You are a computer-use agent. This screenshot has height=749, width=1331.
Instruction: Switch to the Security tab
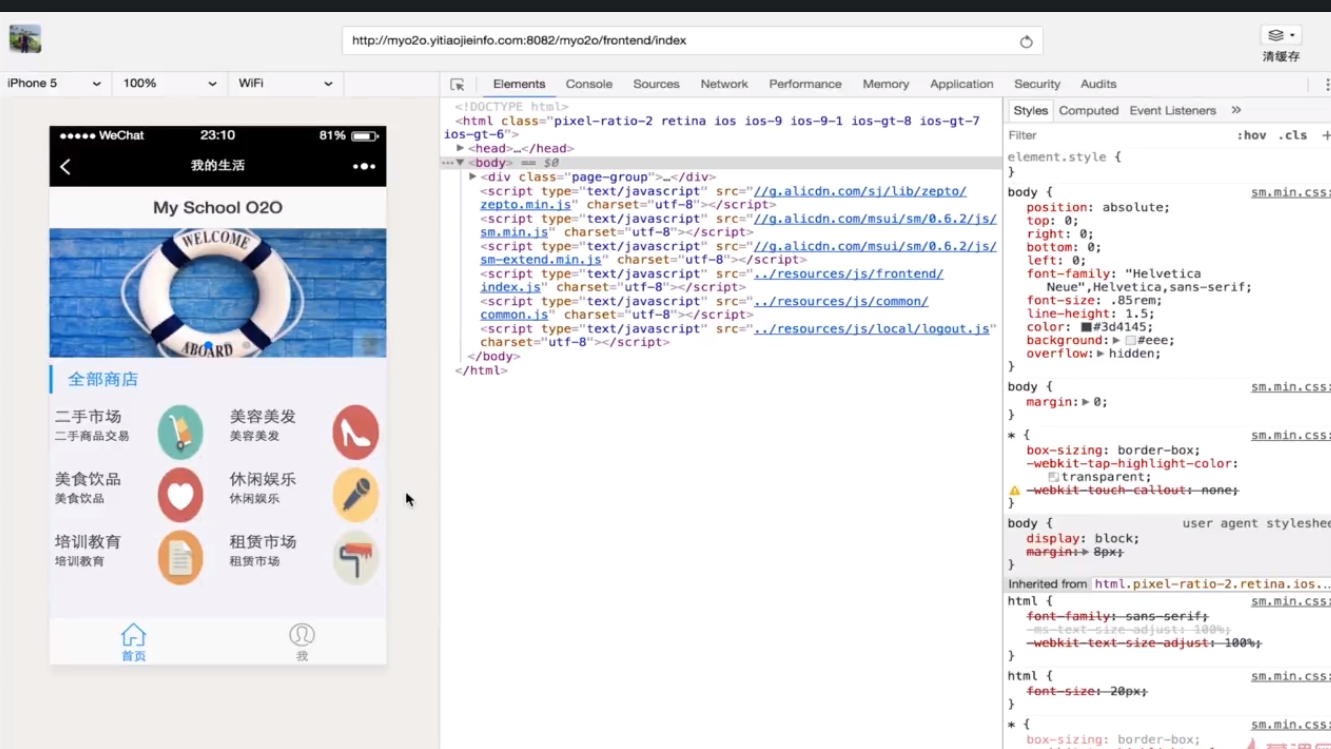pyautogui.click(x=1037, y=84)
